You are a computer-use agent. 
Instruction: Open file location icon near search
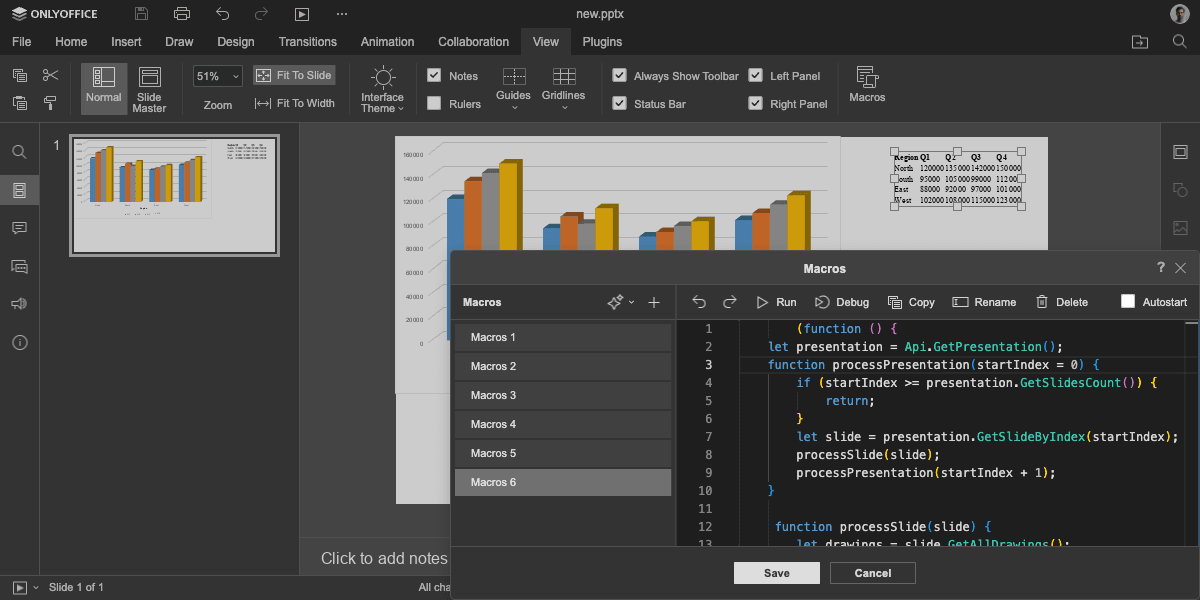tap(1140, 42)
